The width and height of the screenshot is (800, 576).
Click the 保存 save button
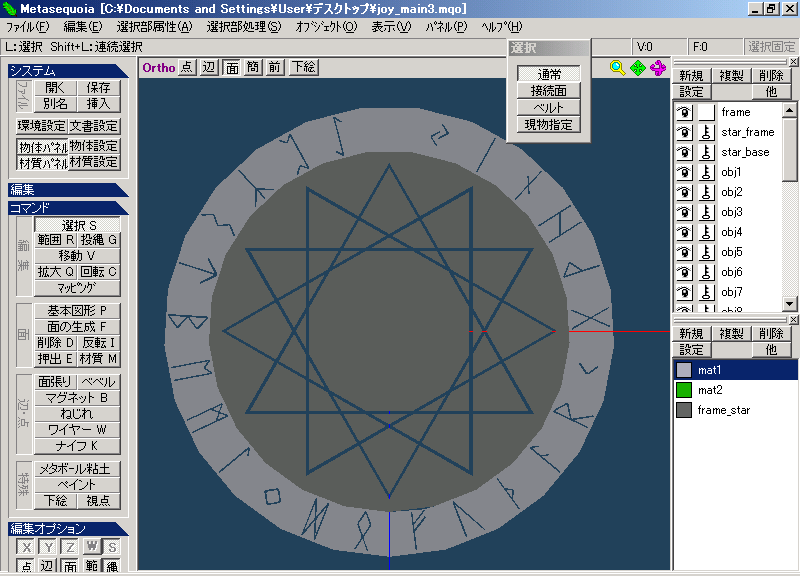[98, 88]
